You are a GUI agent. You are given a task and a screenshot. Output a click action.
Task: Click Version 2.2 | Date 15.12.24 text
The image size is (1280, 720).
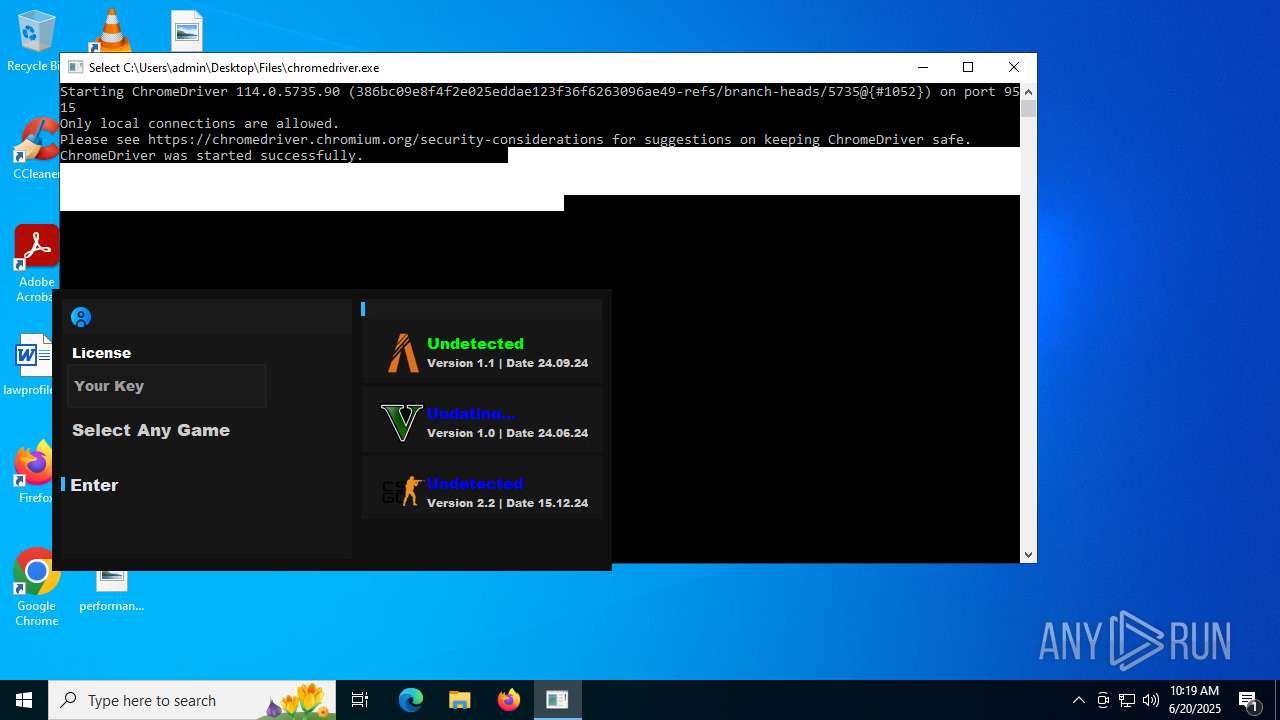(x=507, y=503)
